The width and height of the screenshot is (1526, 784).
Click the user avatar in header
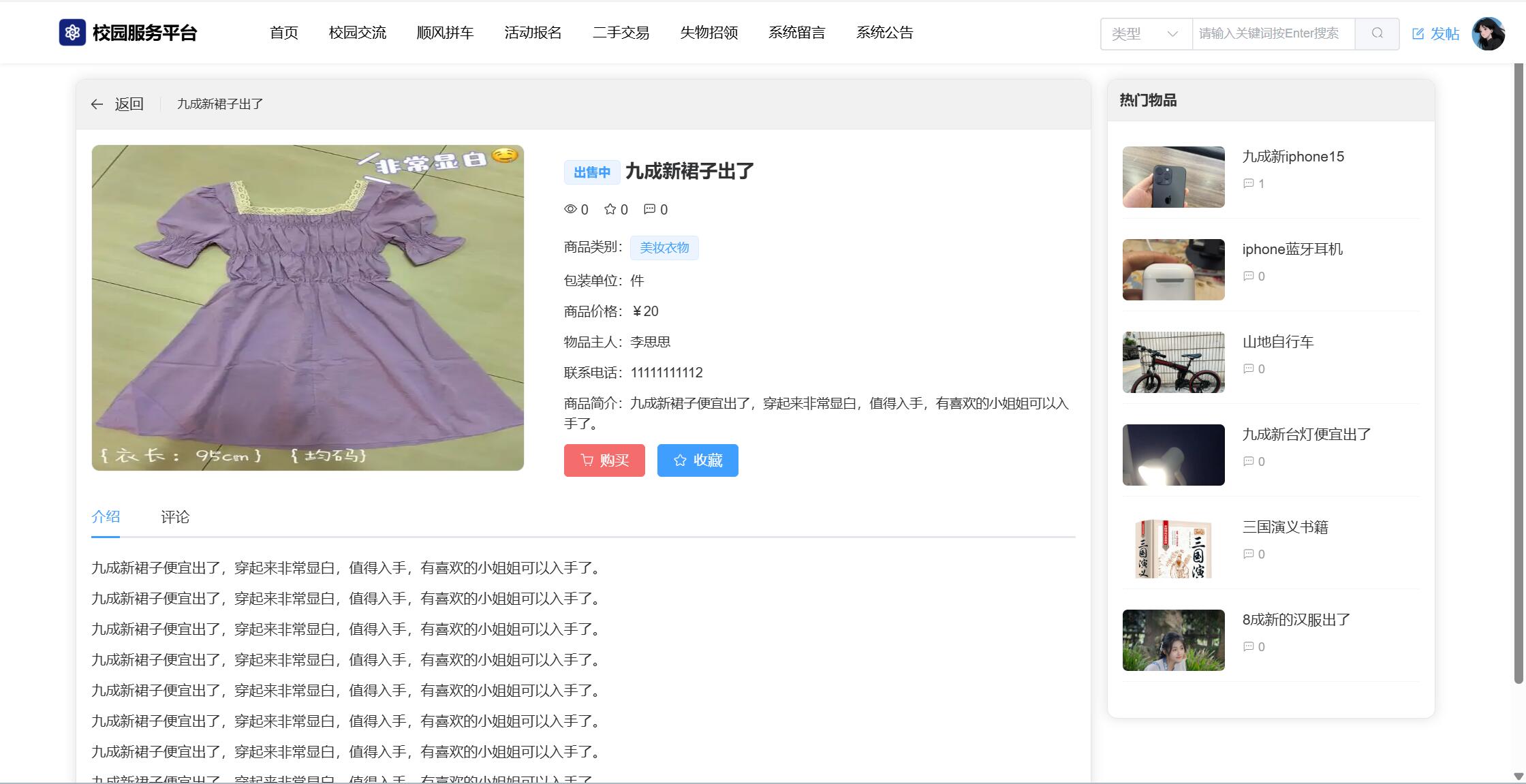click(1488, 33)
